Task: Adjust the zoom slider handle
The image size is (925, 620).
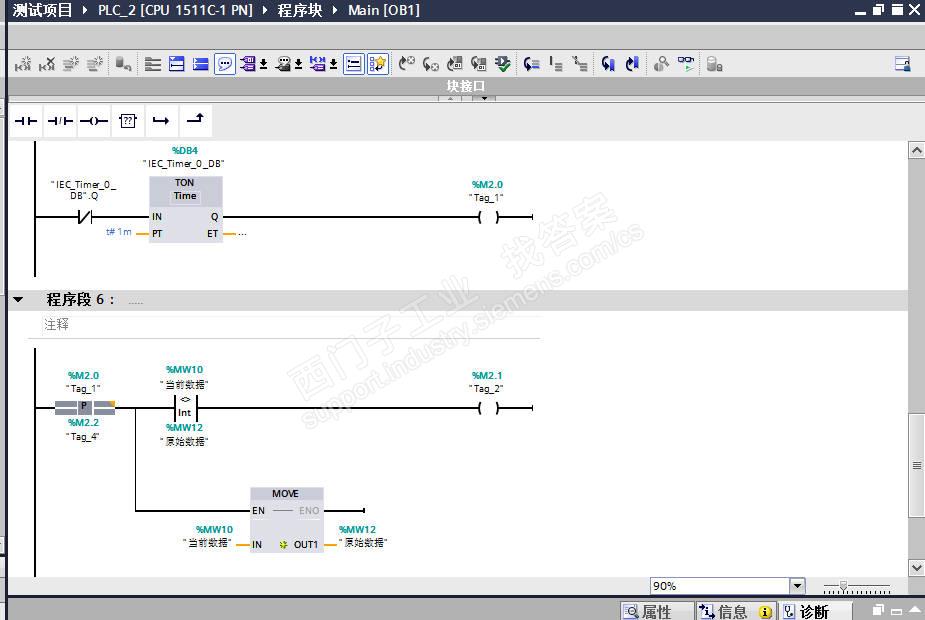Action: pos(844,586)
